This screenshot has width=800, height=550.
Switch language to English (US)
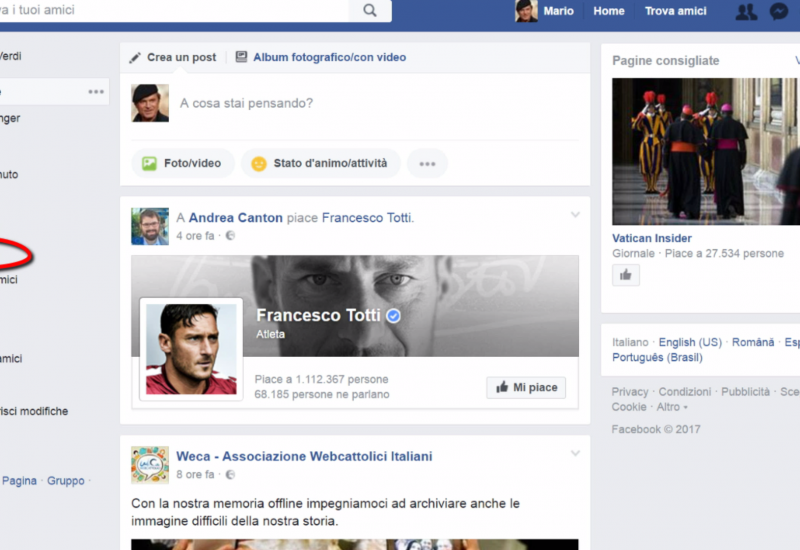[690, 342]
